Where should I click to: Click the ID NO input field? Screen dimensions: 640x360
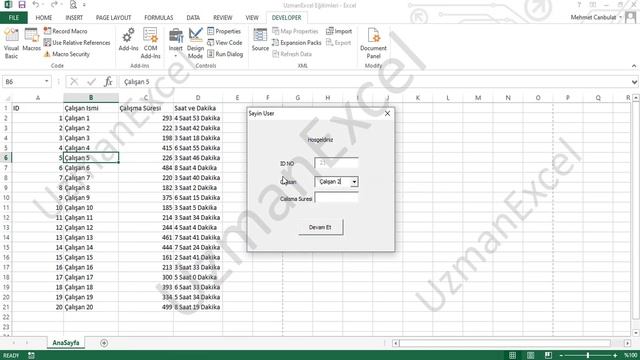pyautogui.click(x=337, y=163)
